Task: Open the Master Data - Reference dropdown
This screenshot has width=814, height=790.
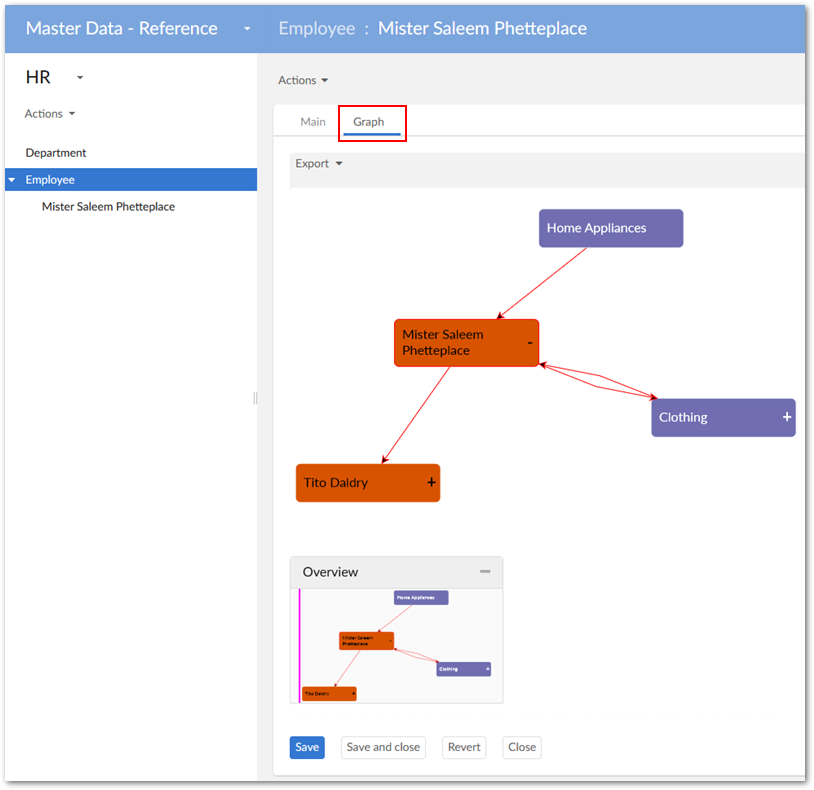Action: (247, 29)
